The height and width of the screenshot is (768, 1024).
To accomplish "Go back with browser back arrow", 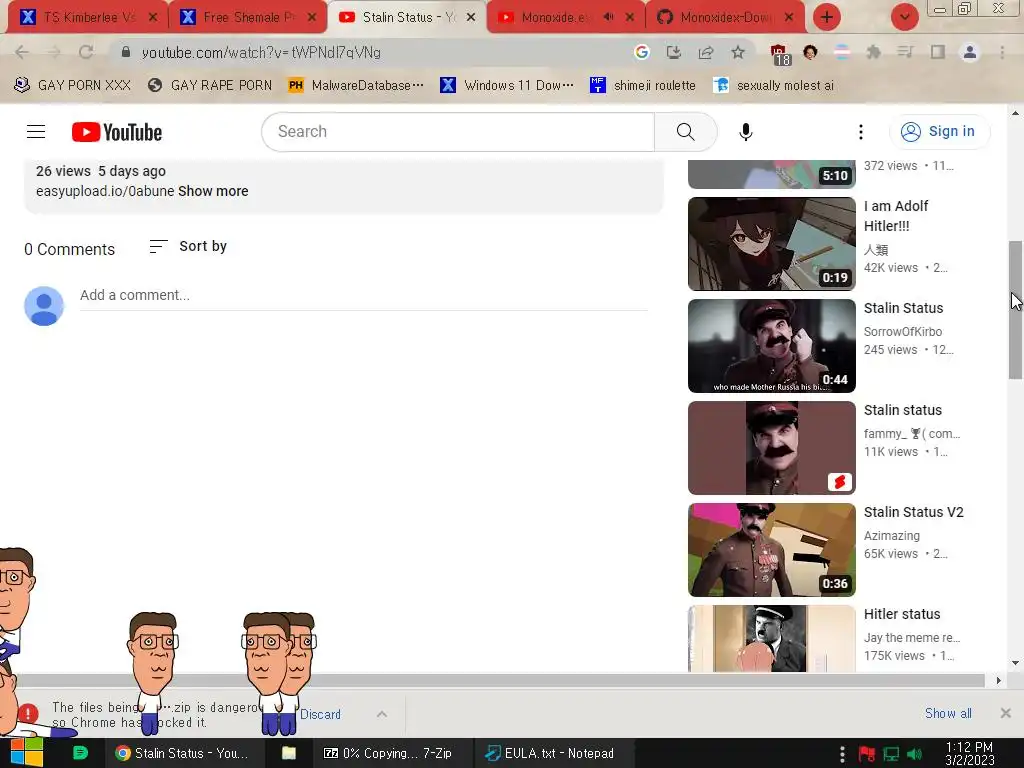I will coord(22,52).
